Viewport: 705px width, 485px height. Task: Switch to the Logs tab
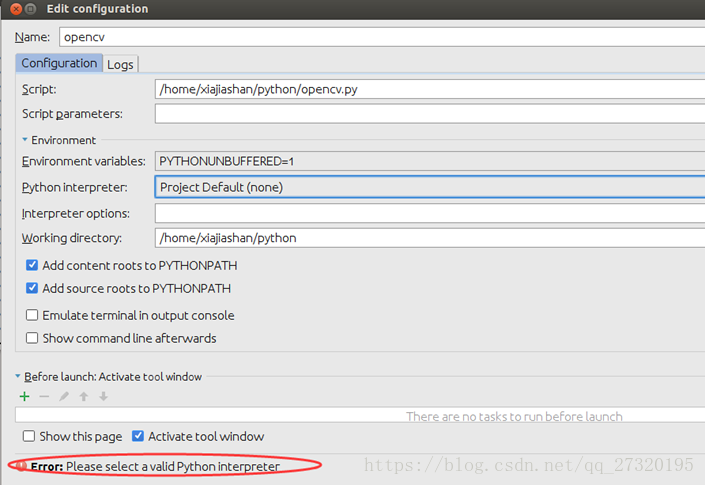pyautogui.click(x=120, y=64)
